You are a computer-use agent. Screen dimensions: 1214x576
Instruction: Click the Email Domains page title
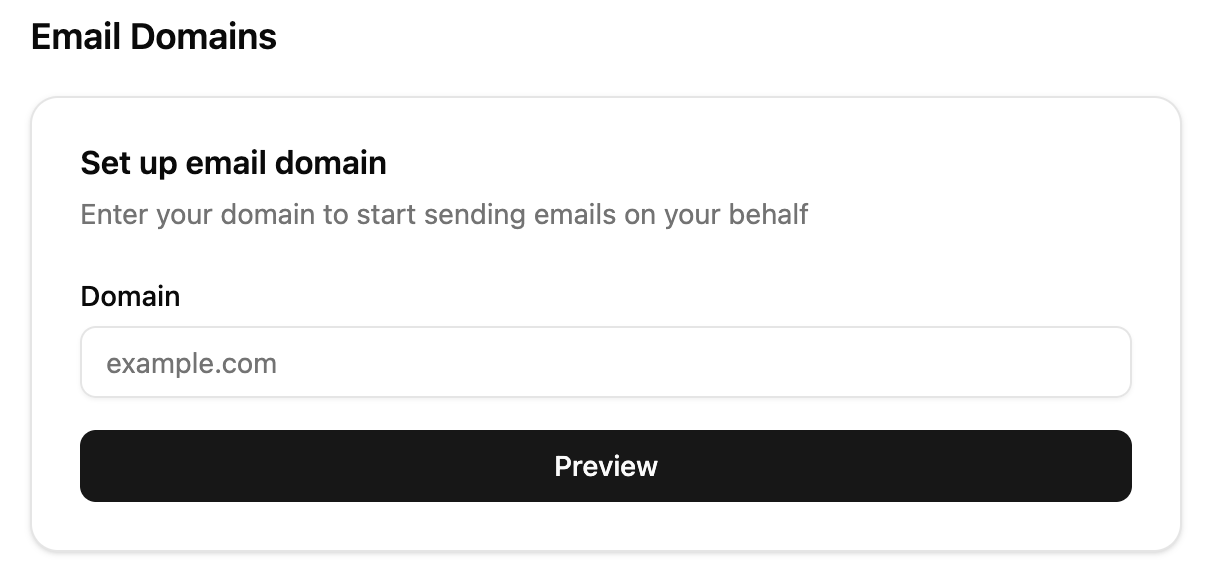(153, 36)
